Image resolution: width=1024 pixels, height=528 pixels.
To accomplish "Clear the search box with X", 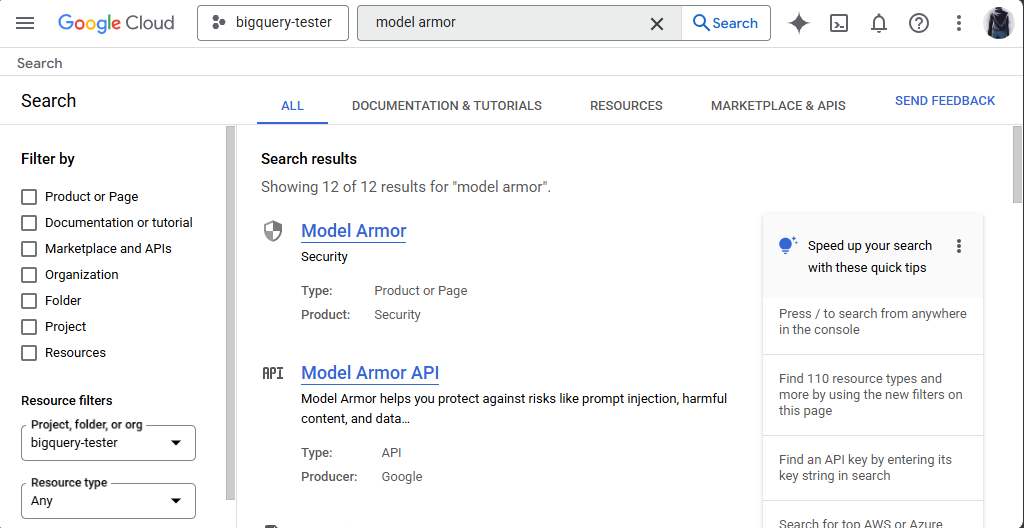I will point(656,24).
